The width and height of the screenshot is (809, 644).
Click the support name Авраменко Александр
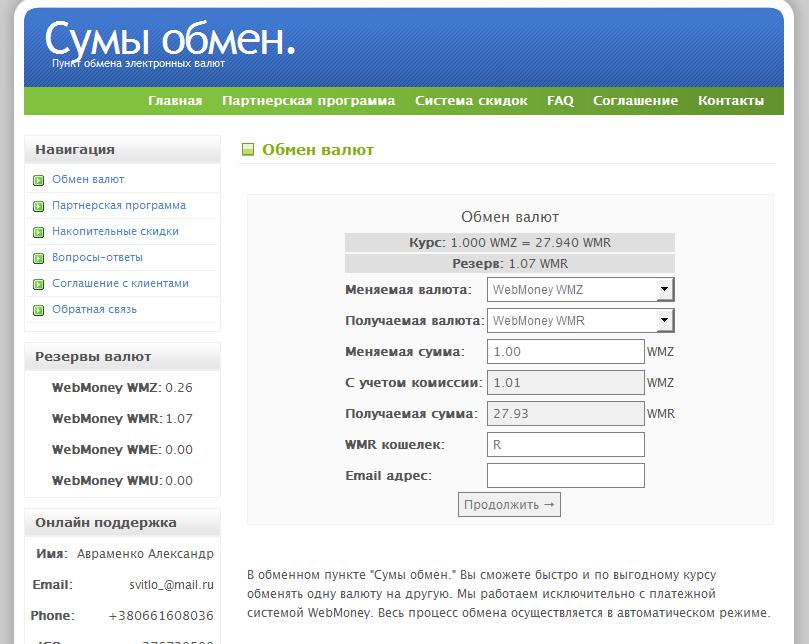pyautogui.click(x=145, y=554)
